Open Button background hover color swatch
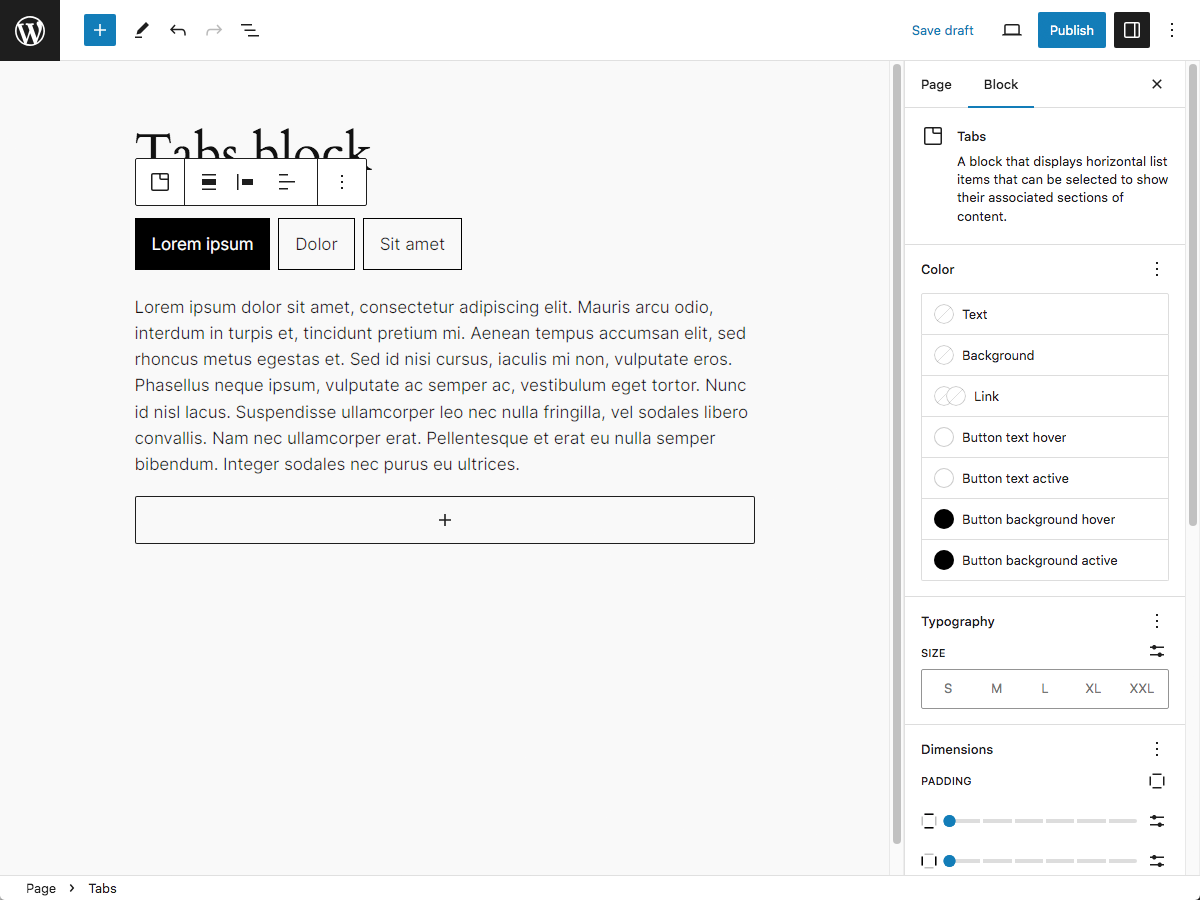This screenshot has width=1200, height=900. (x=1045, y=519)
